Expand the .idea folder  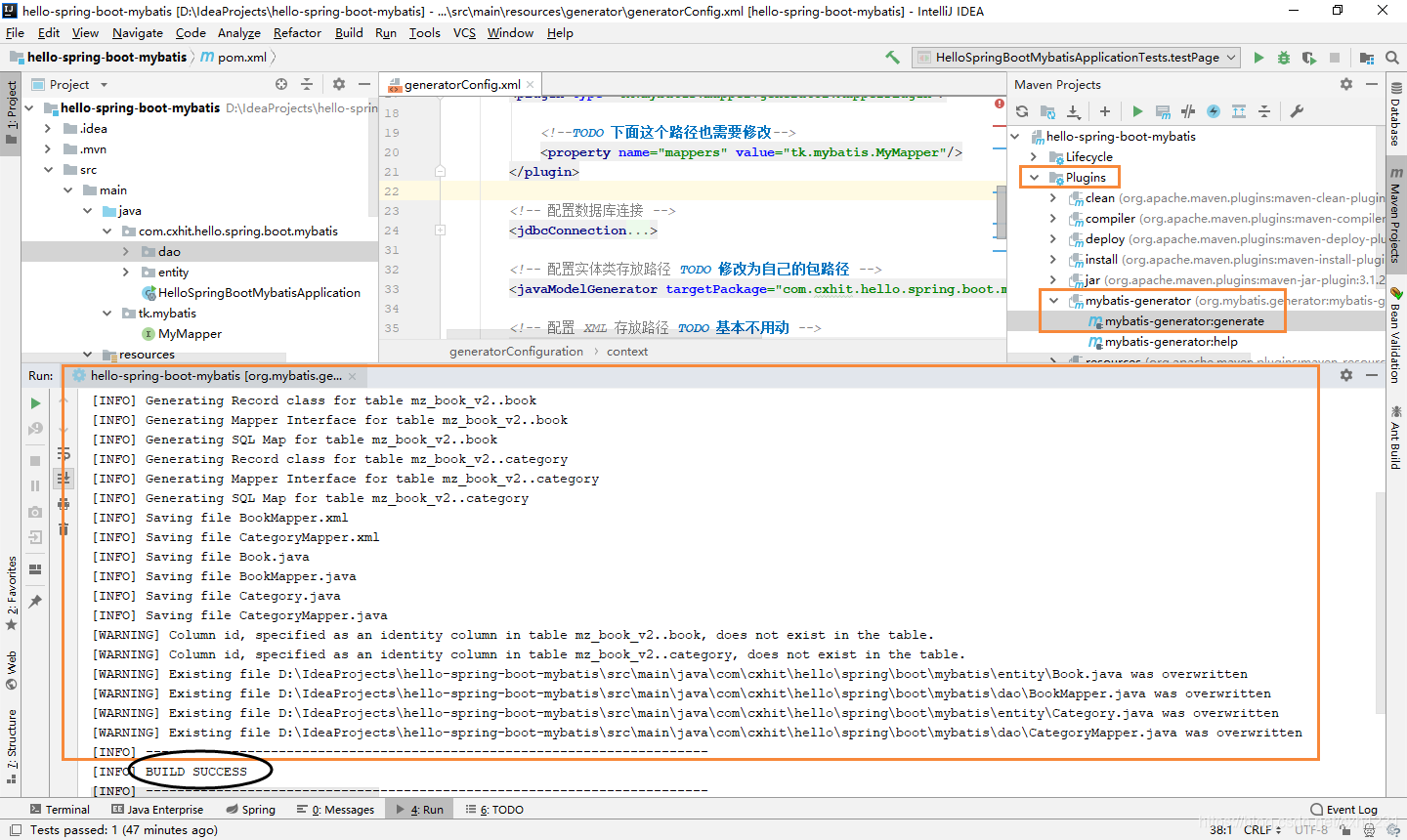click(48, 129)
